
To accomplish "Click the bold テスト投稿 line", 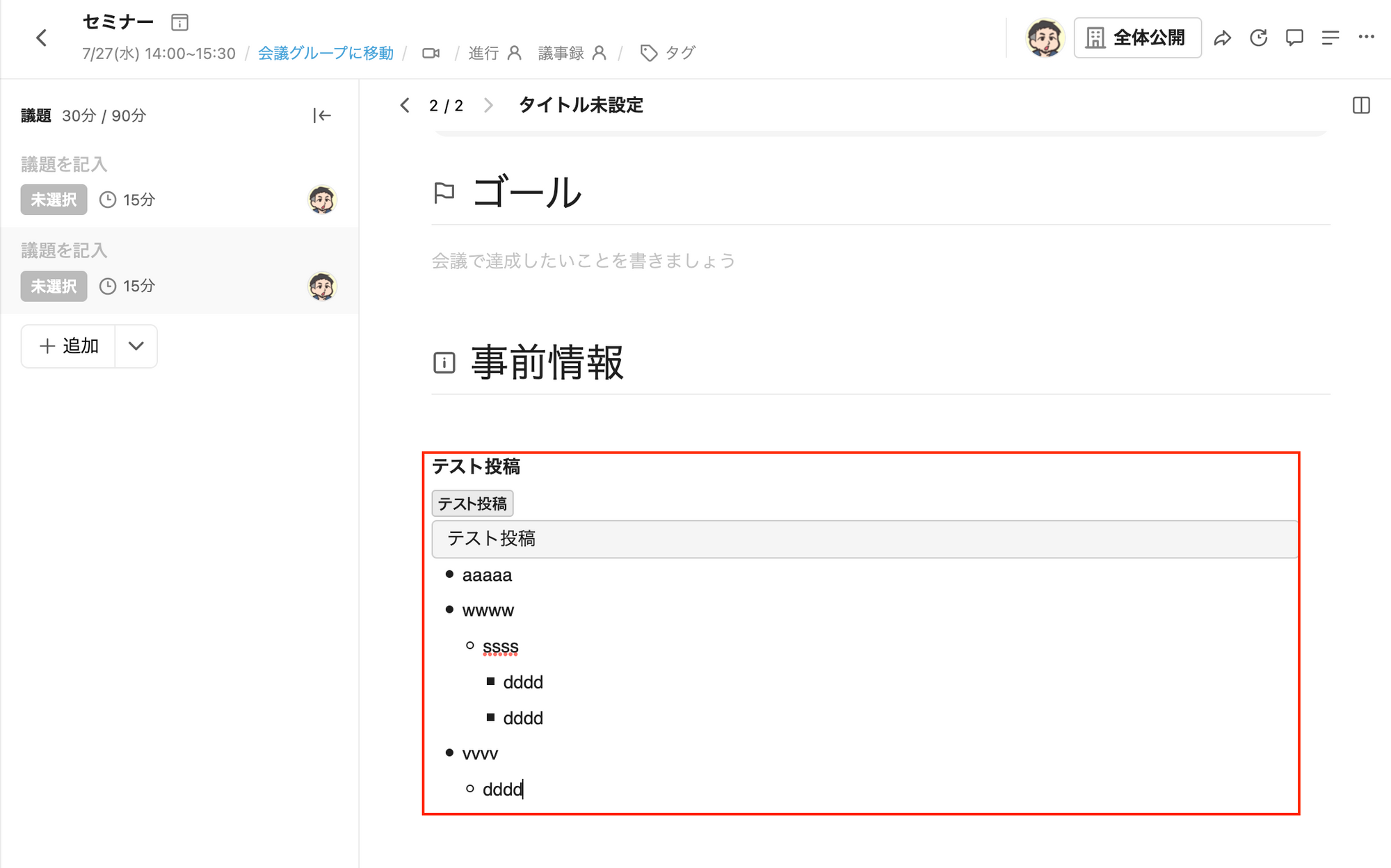I will pos(476,467).
